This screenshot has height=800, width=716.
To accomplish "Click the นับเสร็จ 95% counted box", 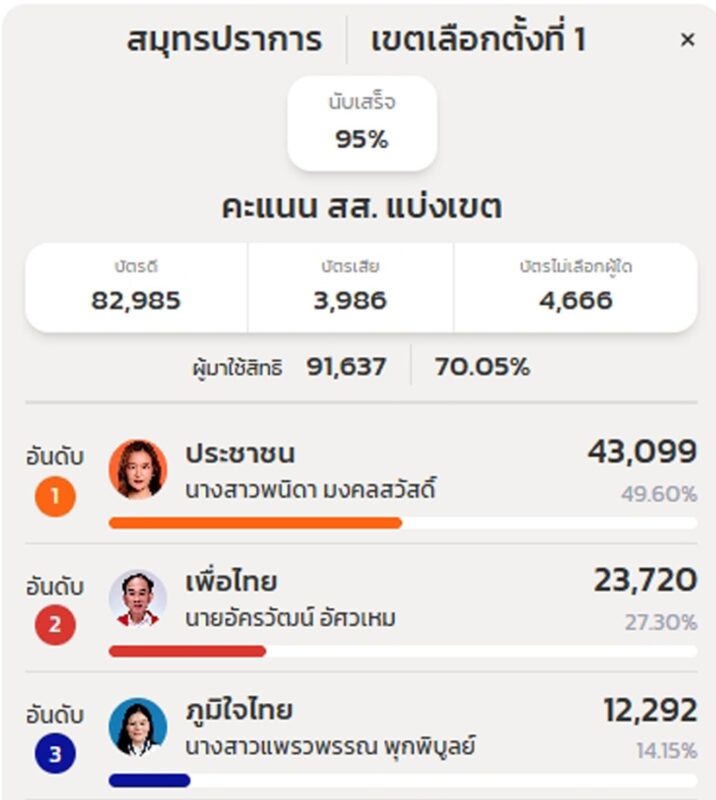I will click(362, 123).
